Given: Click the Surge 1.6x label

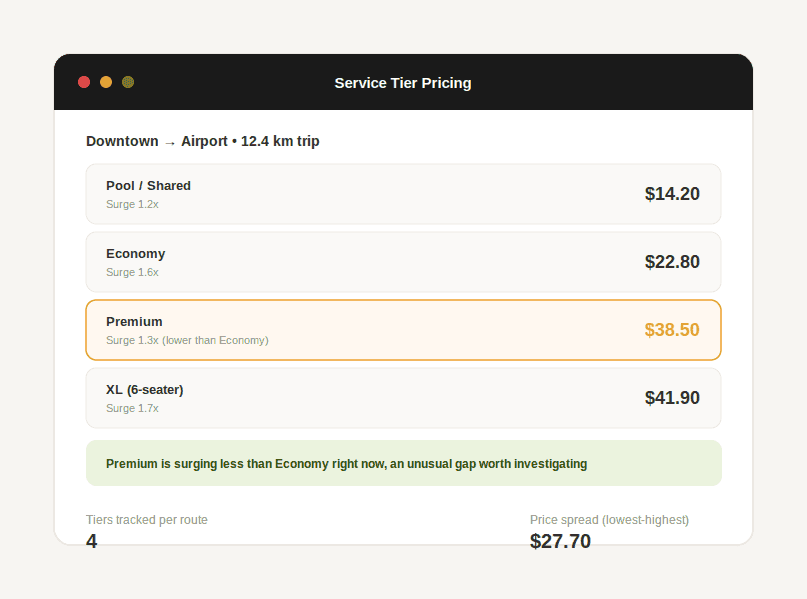Looking at the screenshot, I should coord(132,272).
